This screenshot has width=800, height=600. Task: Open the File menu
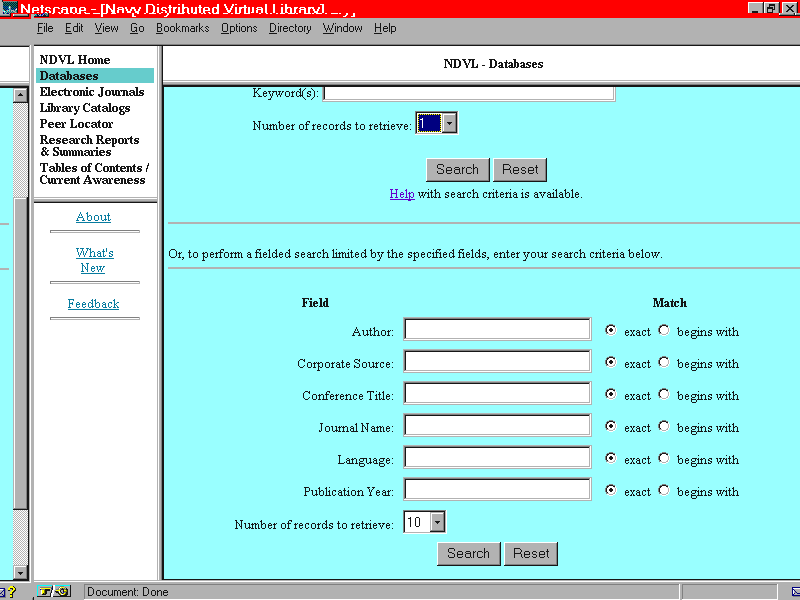[45, 28]
